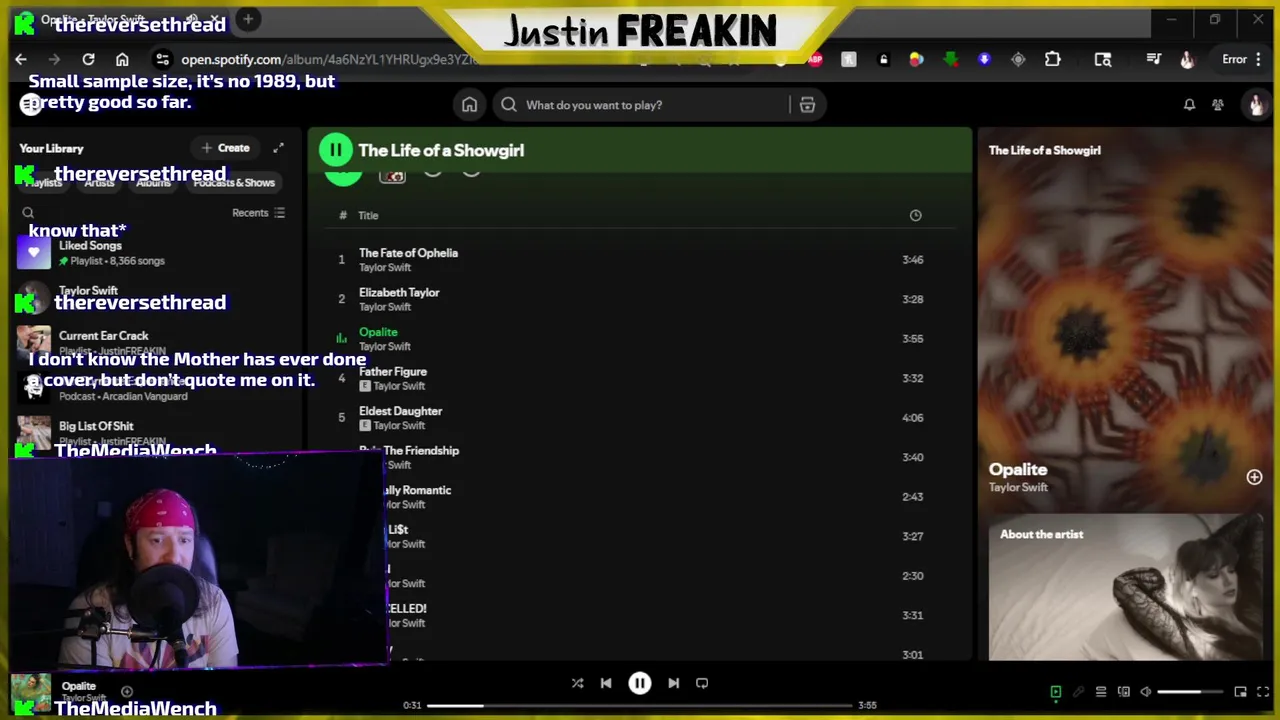The height and width of the screenshot is (720, 1280).
Task: Open the mini player icon
Action: click(1241, 692)
